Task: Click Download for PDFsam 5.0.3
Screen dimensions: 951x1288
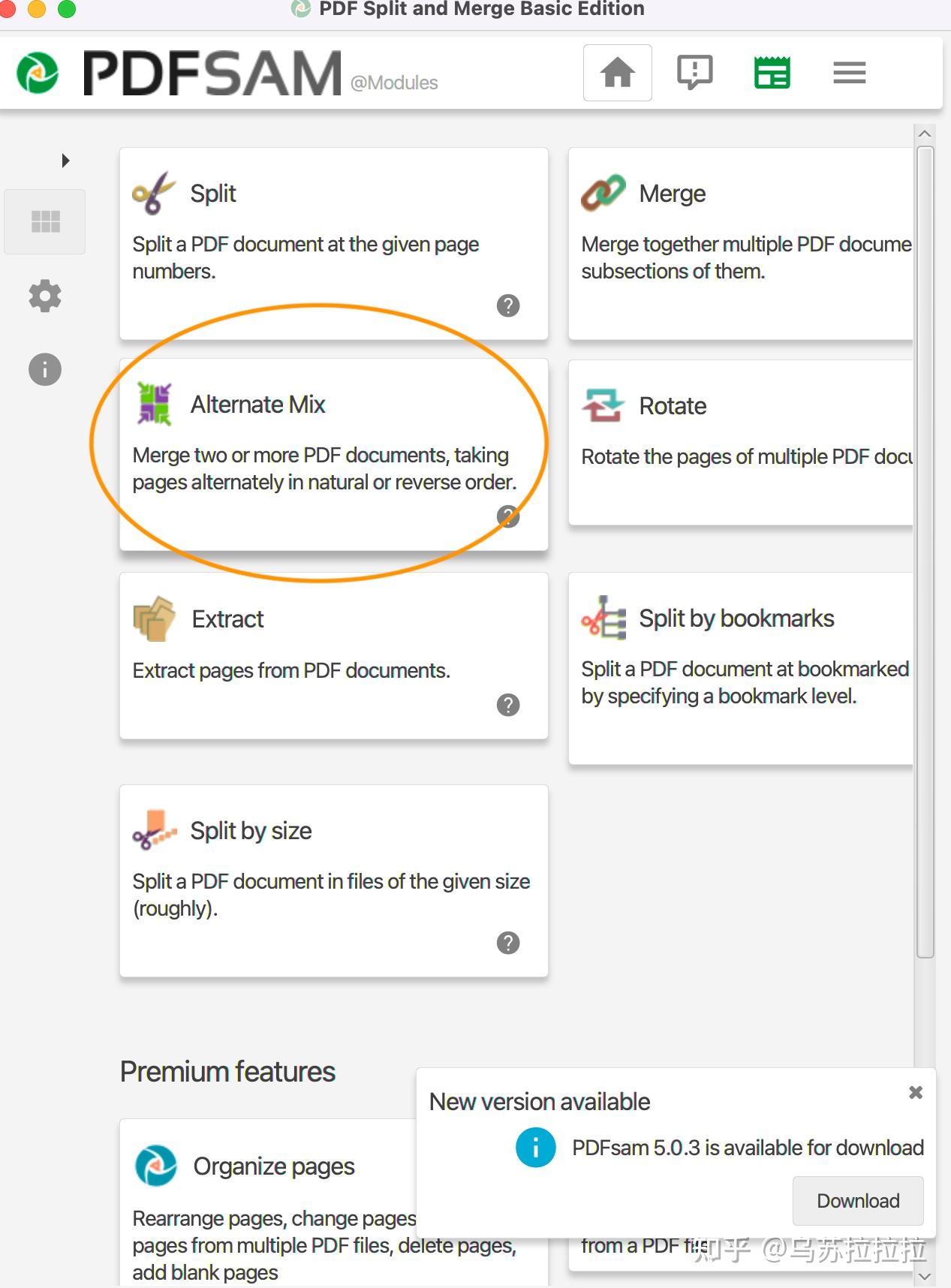Action: 857,1200
